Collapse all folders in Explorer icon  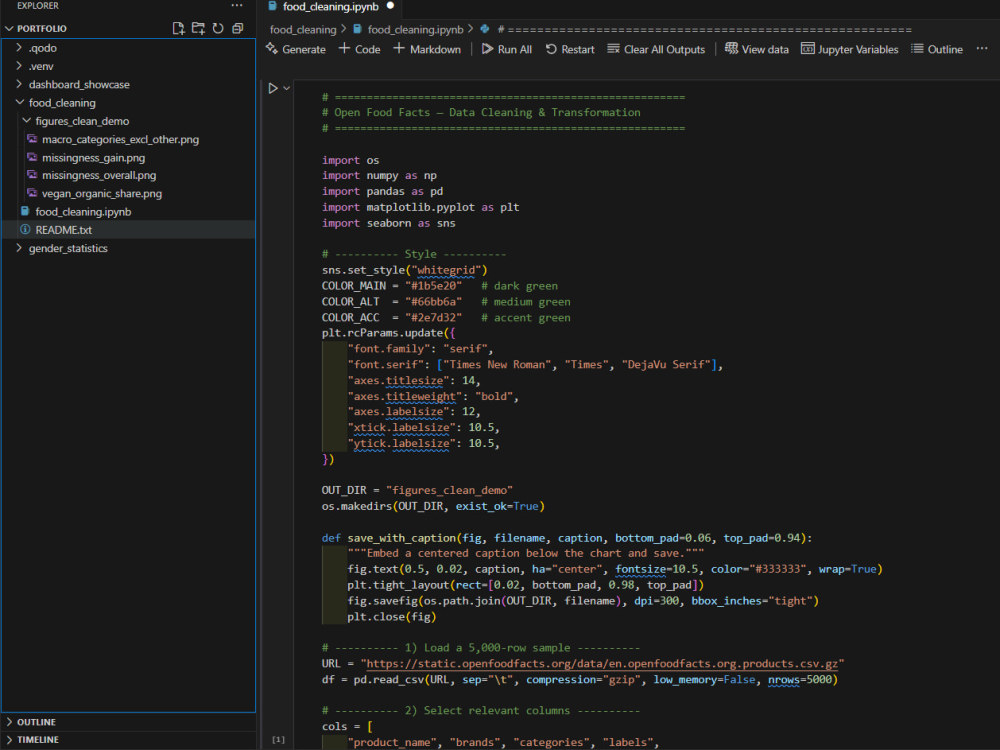238,28
